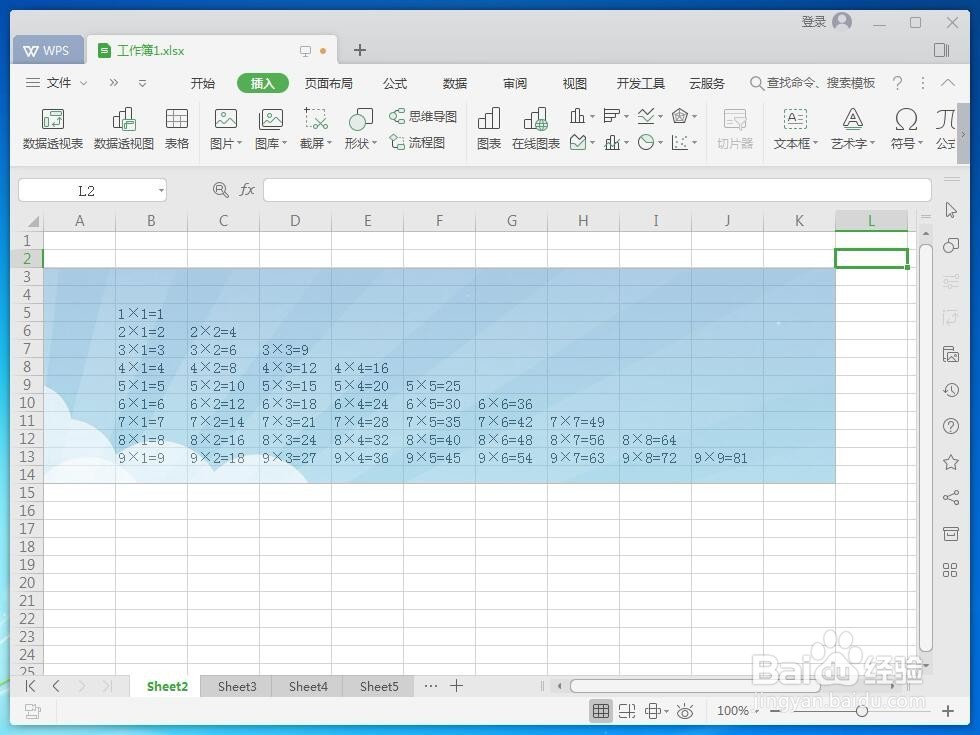Add a new worksheet with plus button
This screenshot has width=980, height=735.
point(457,686)
